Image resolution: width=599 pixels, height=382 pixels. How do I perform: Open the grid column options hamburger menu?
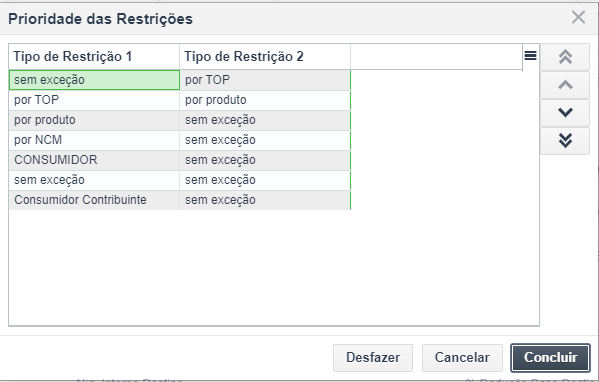tap(530, 56)
